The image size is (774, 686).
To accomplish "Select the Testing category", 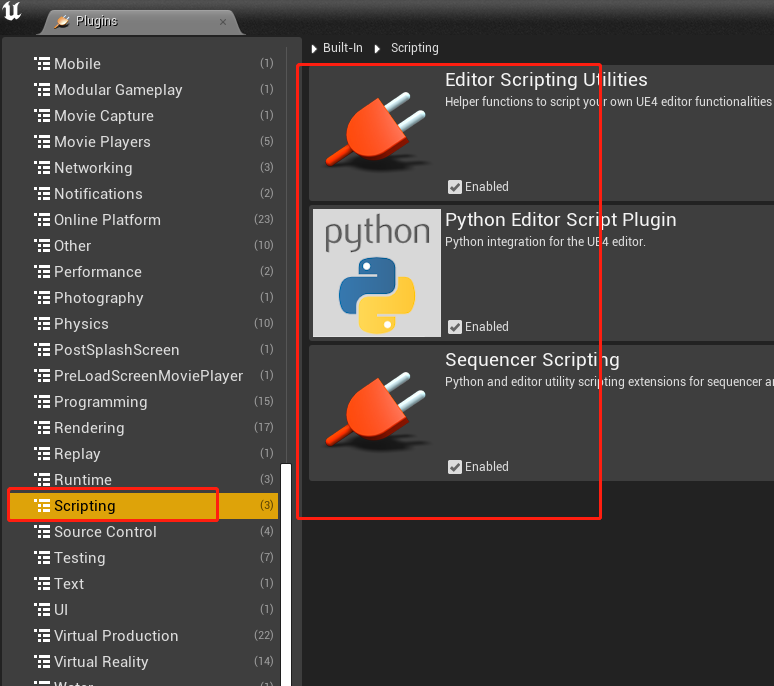I will point(143,558).
